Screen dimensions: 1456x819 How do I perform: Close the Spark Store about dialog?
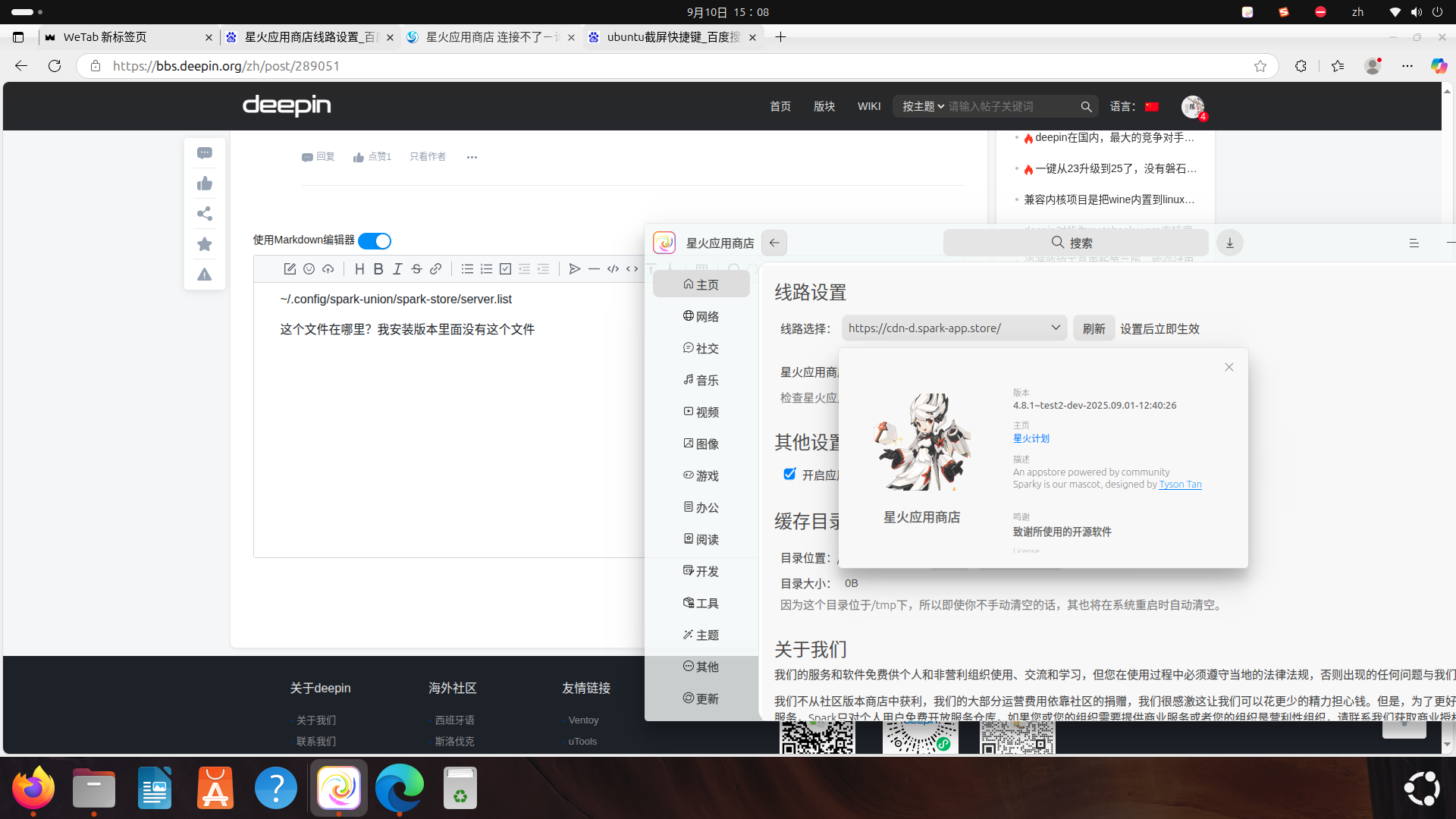[x=1229, y=367]
